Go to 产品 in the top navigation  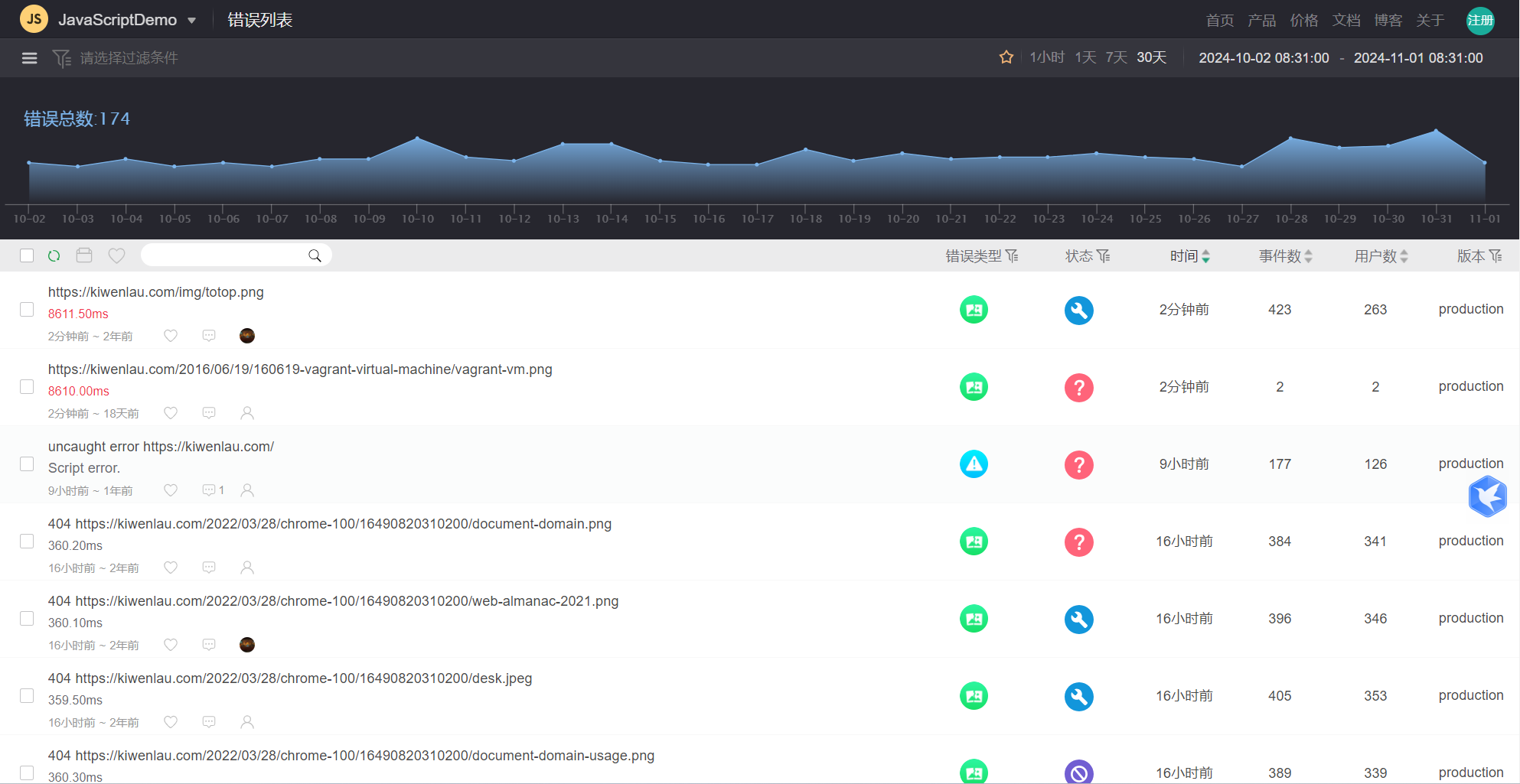1262,21
